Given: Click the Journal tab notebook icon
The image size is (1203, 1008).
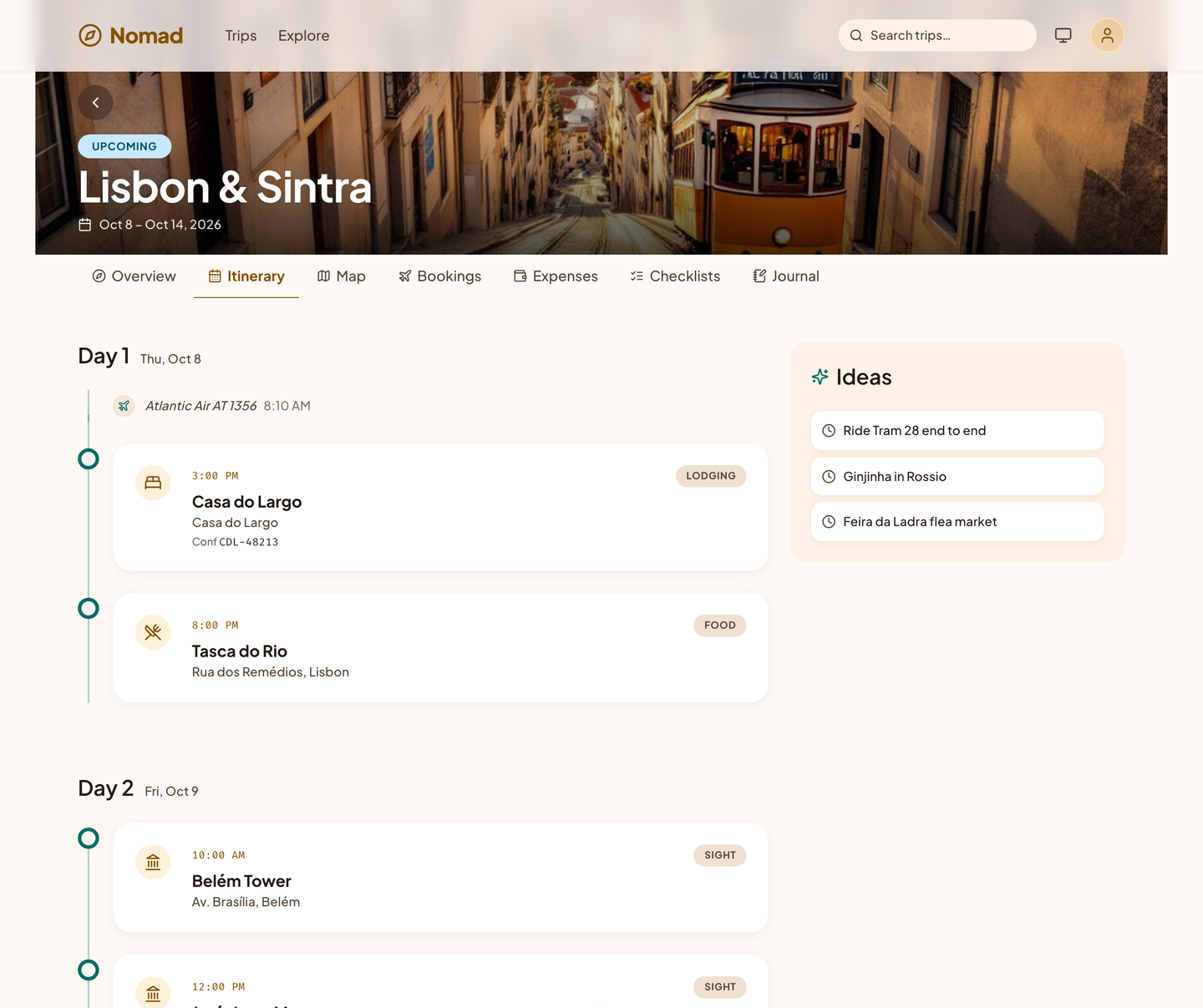Looking at the screenshot, I should pyautogui.click(x=759, y=276).
